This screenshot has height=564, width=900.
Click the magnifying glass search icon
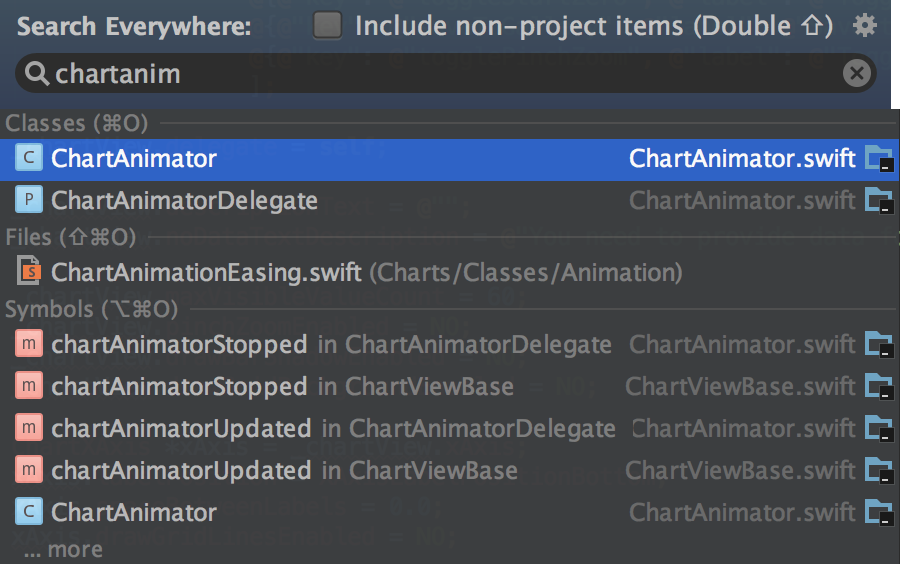point(37,74)
